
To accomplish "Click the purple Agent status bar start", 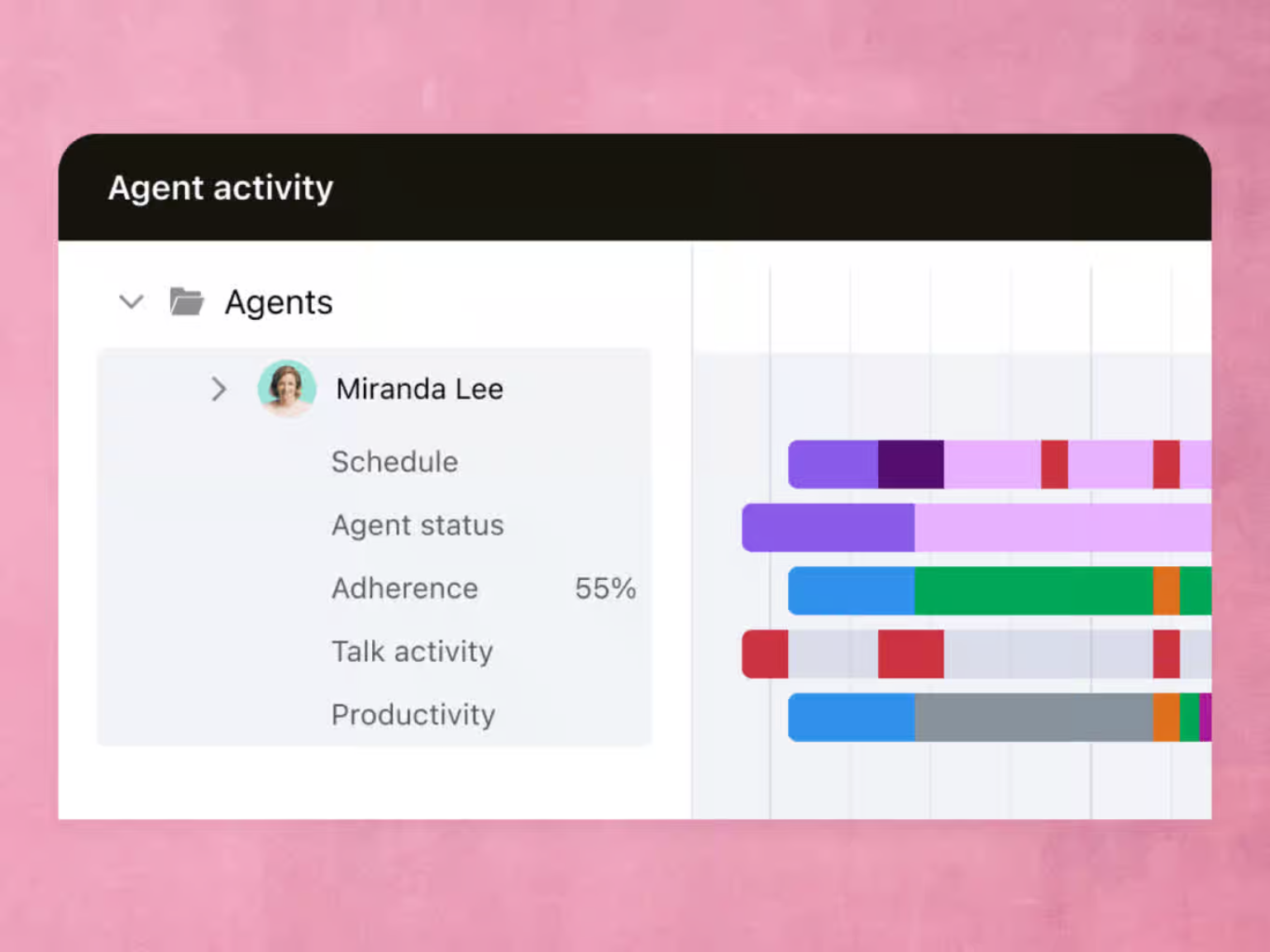I will point(828,527).
